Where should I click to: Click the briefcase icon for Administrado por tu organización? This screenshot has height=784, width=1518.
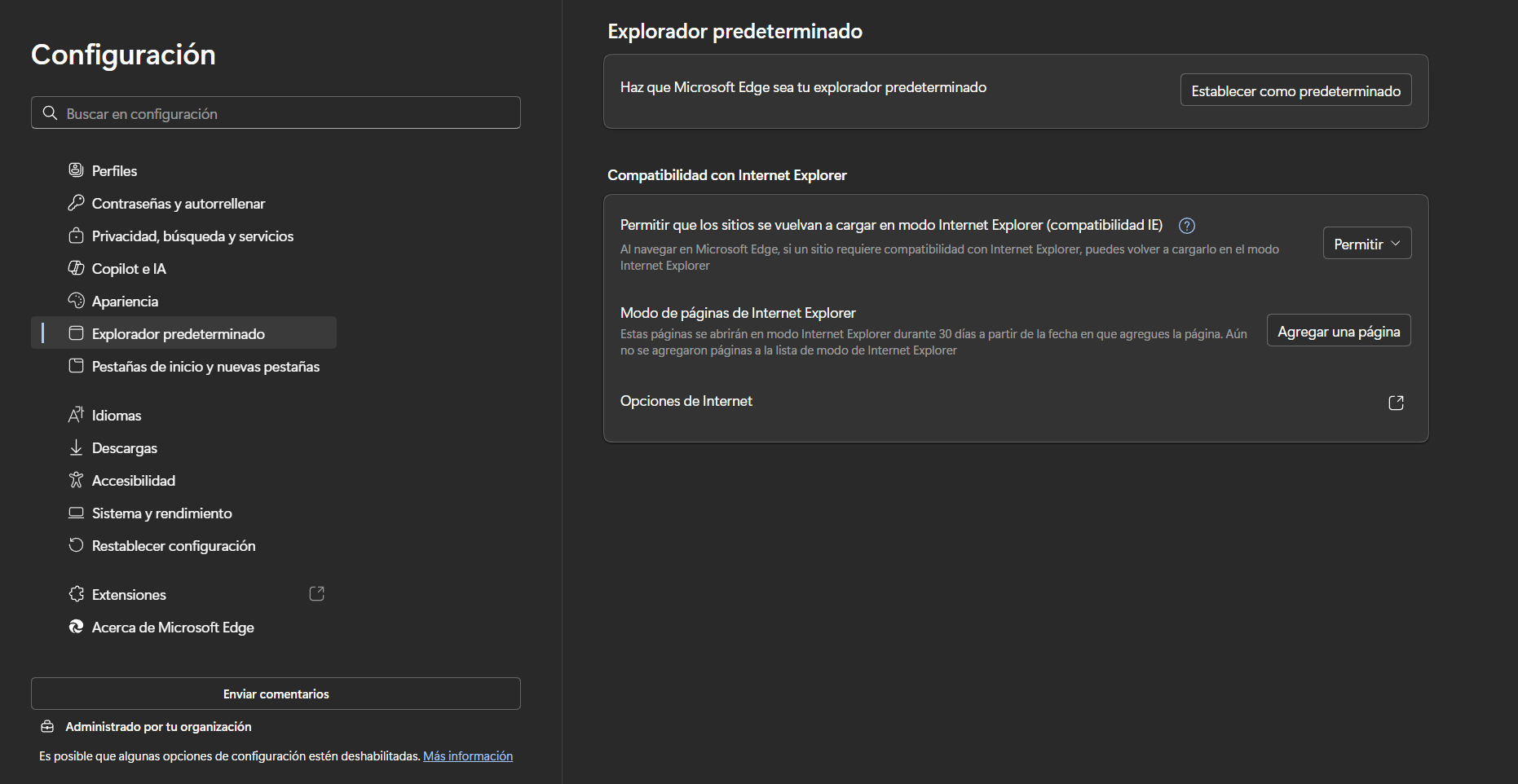[47, 726]
